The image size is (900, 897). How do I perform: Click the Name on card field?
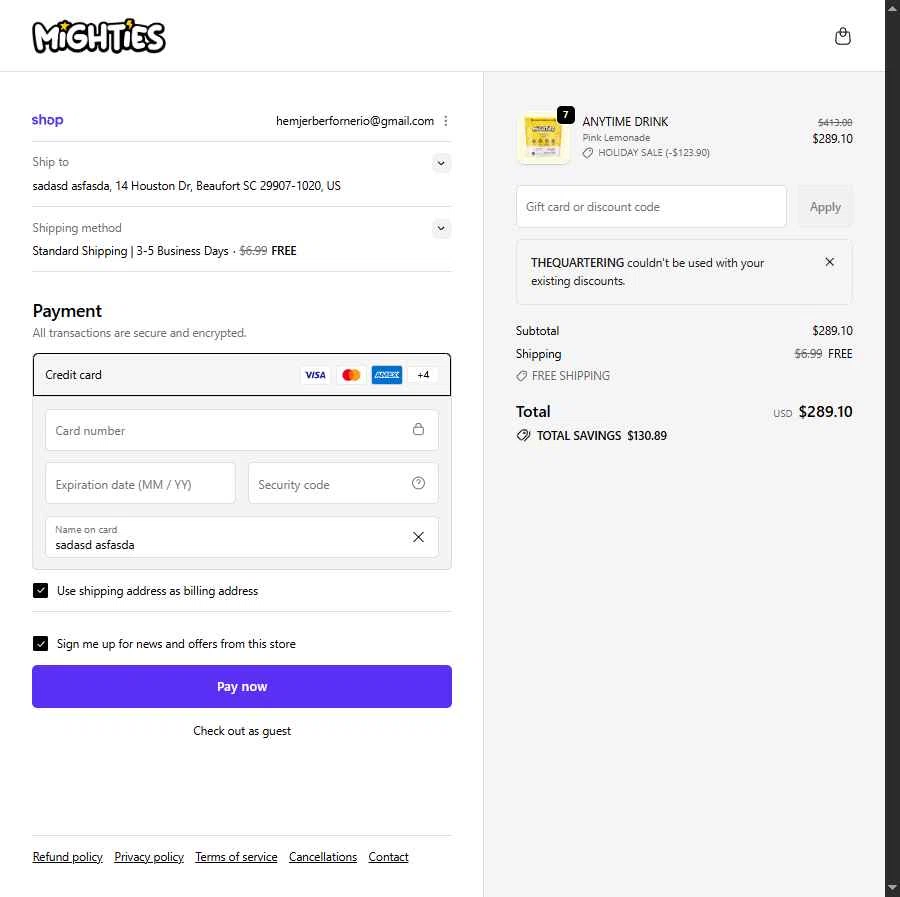(242, 537)
